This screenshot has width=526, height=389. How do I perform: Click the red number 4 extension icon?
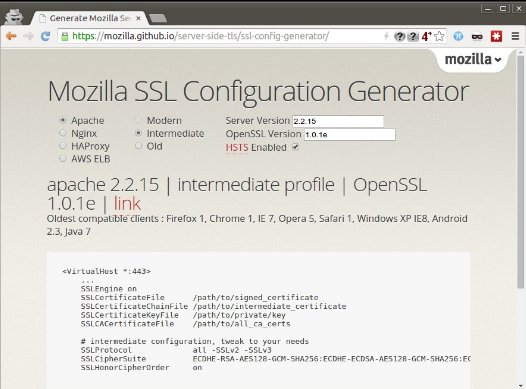[x=426, y=36]
